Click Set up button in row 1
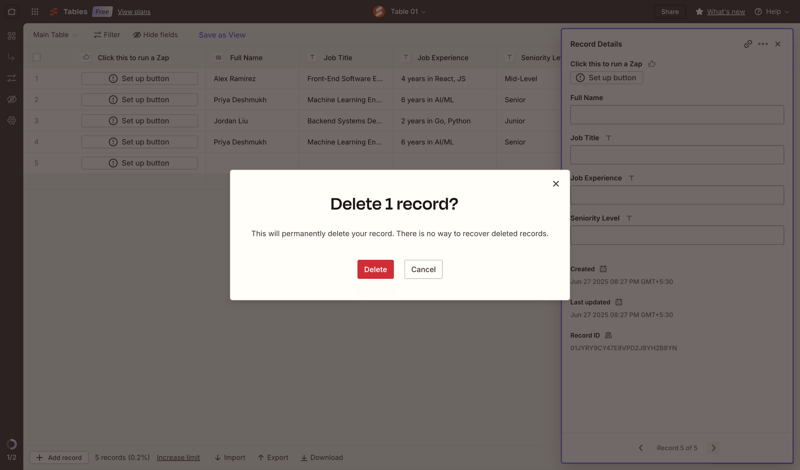The width and height of the screenshot is (800, 470). 139,78
